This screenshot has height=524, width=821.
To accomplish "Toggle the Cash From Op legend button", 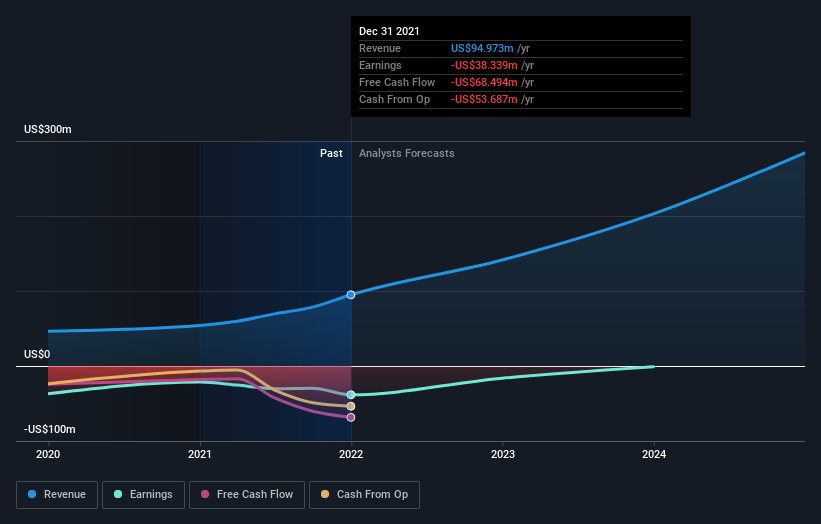I will coord(364,495).
